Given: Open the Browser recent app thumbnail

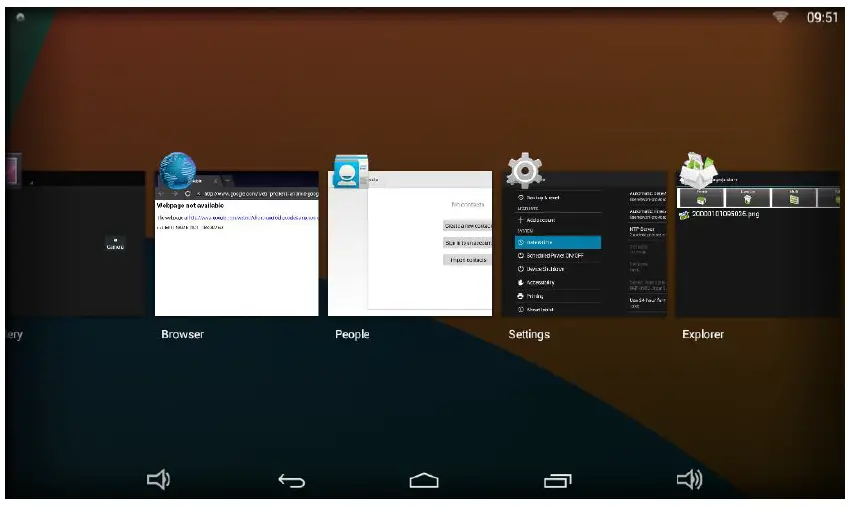Looking at the screenshot, I should pyautogui.click(x=237, y=244).
